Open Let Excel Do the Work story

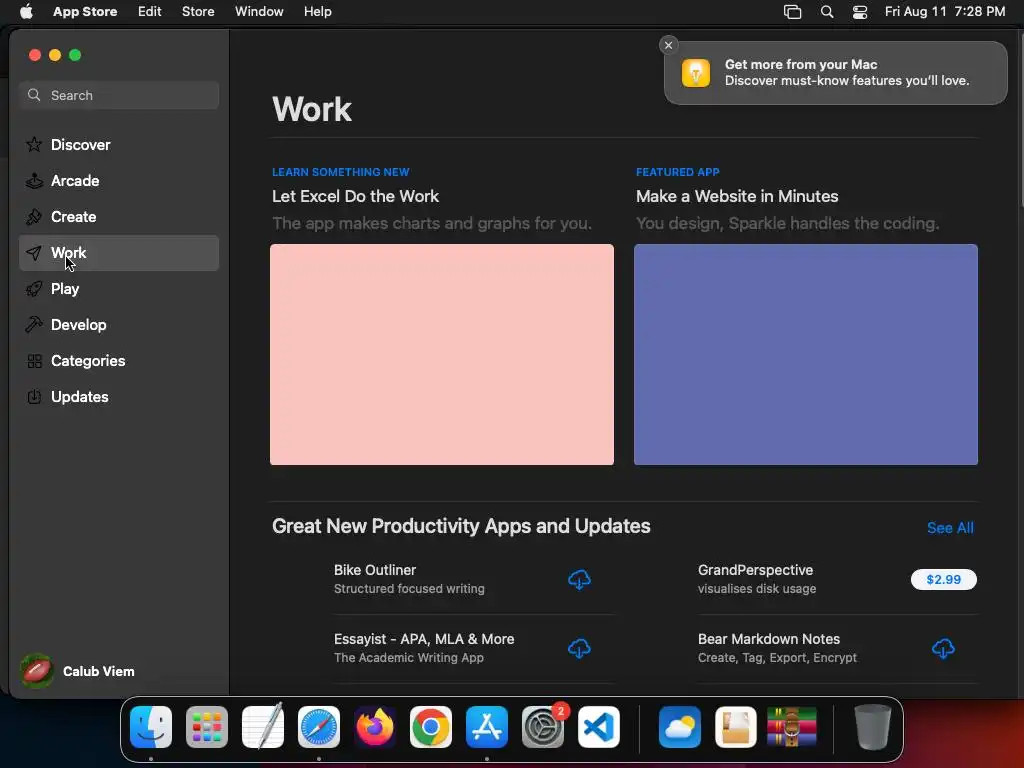point(355,196)
